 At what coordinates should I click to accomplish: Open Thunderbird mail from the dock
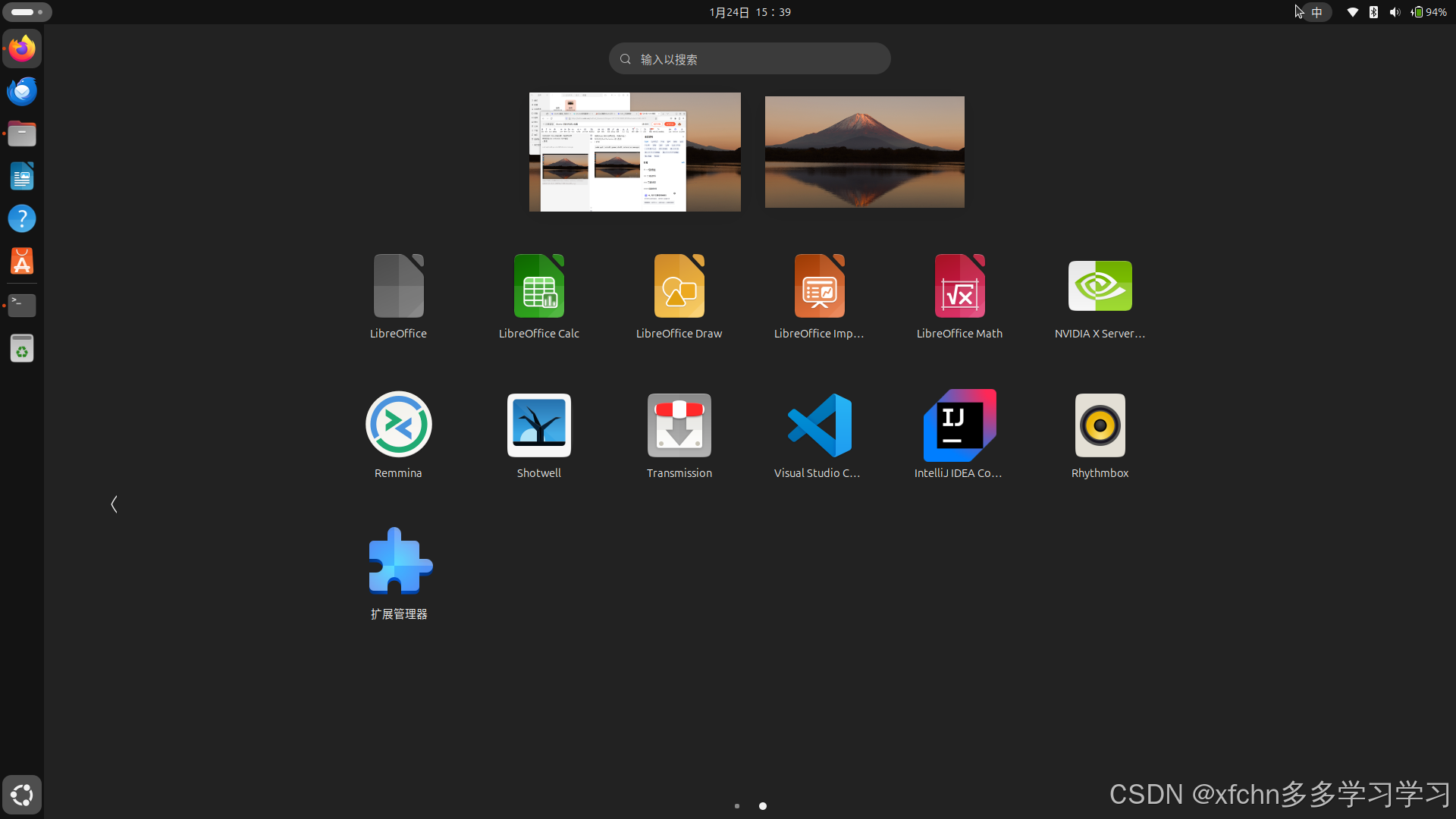point(22,92)
